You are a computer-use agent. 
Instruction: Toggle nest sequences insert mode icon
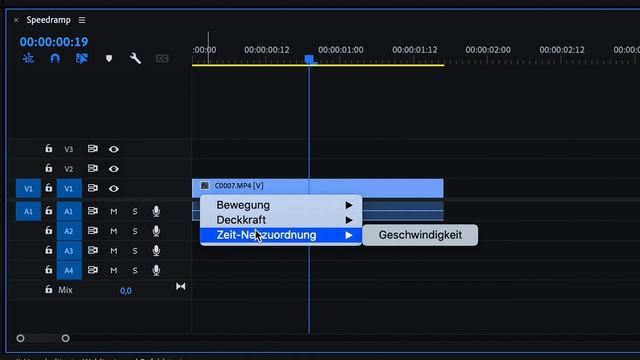(x=28, y=58)
